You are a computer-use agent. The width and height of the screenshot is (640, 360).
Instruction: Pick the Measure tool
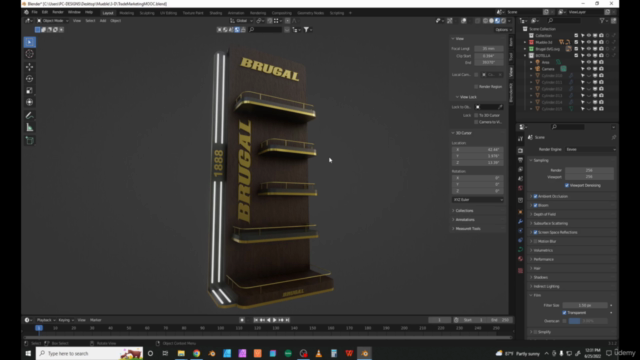(29, 128)
